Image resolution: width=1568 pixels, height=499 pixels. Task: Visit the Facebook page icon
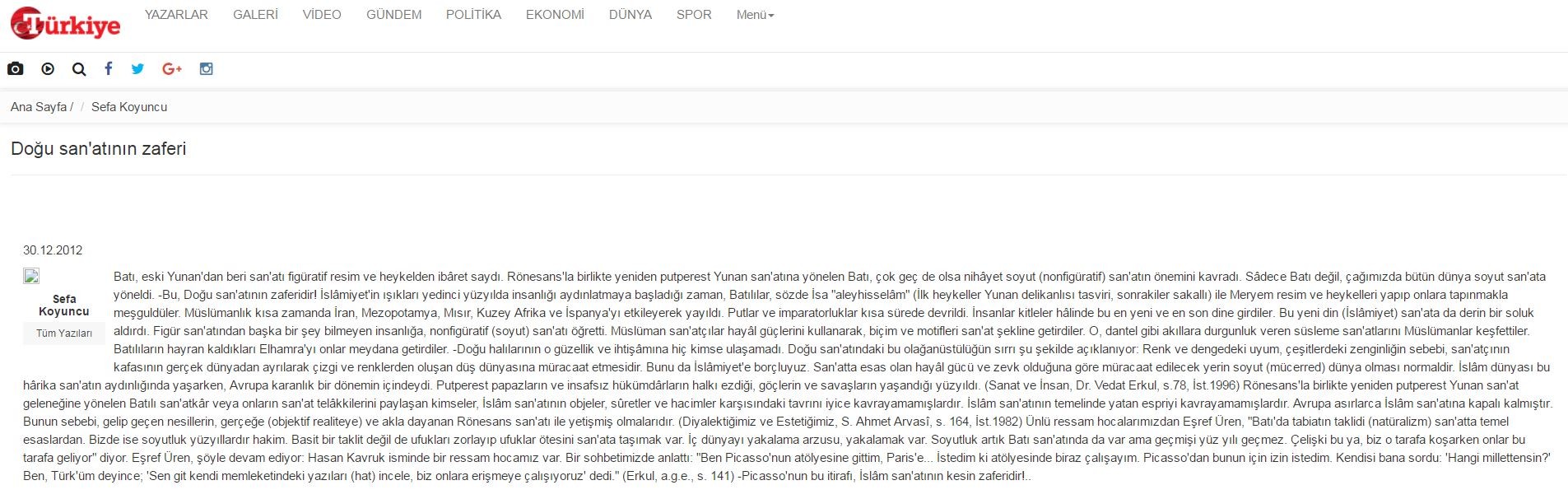[109, 69]
